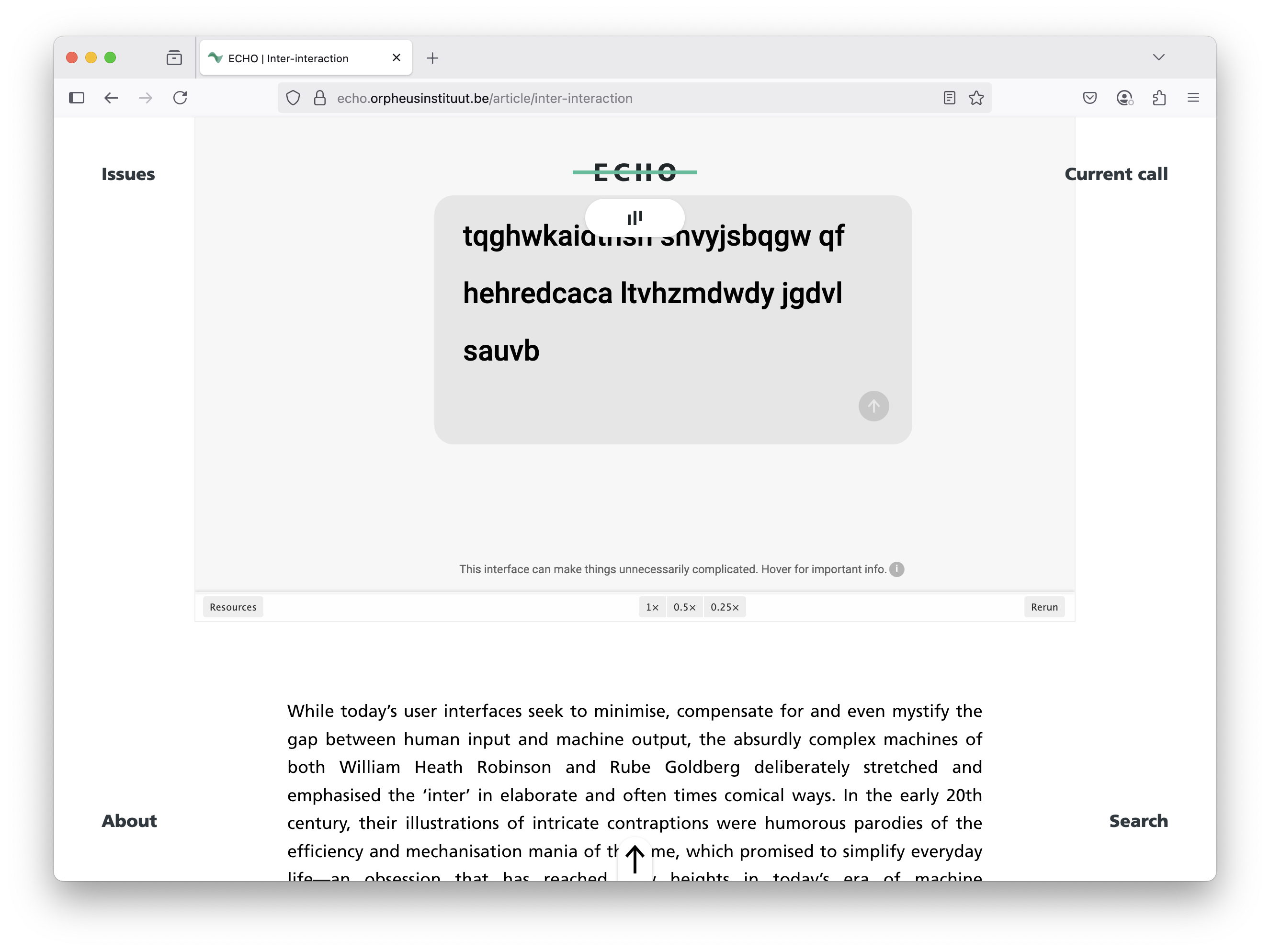Open the Firefox account icon
Image resolution: width=1270 pixels, height=952 pixels.
[x=1124, y=98]
